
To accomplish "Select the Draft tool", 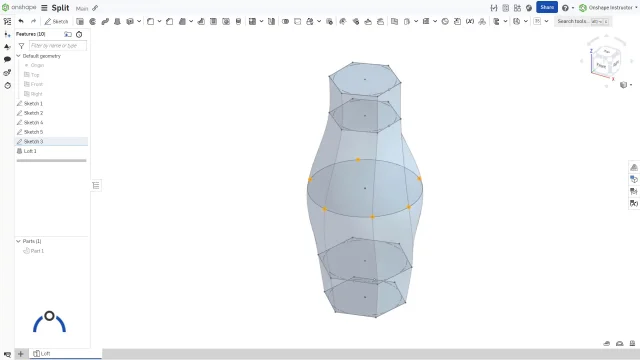I will click(x=182, y=21).
